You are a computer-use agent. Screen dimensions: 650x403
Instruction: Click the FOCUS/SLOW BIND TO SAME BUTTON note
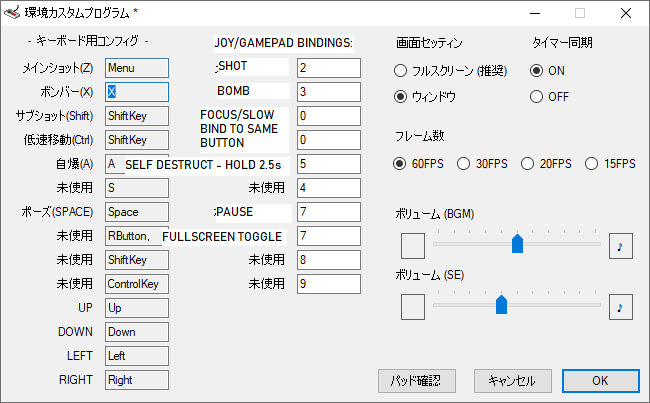tap(240, 129)
